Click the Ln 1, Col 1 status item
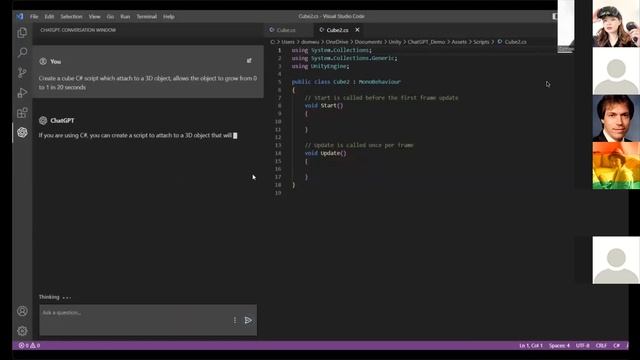 pyautogui.click(x=531, y=346)
